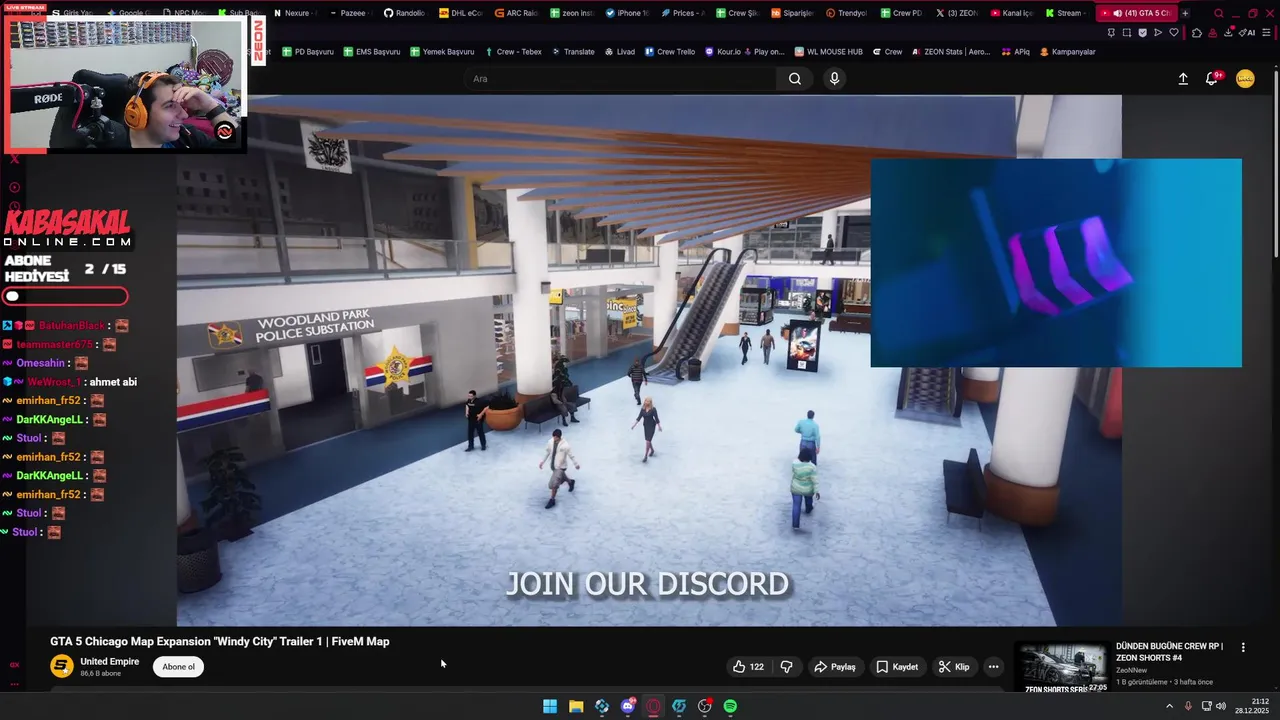This screenshot has height=720, width=1280.
Task: Open the Translate bookmark
Action: pyautogui.click(x=573, y=51)
